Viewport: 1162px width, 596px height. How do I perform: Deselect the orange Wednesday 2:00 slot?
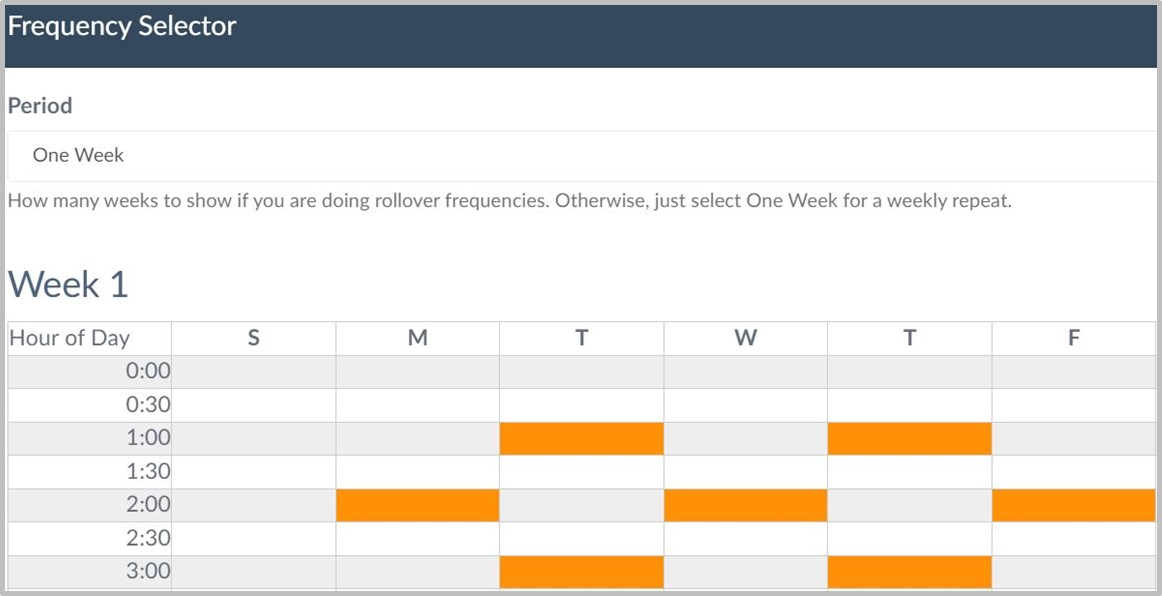[746, 506]
